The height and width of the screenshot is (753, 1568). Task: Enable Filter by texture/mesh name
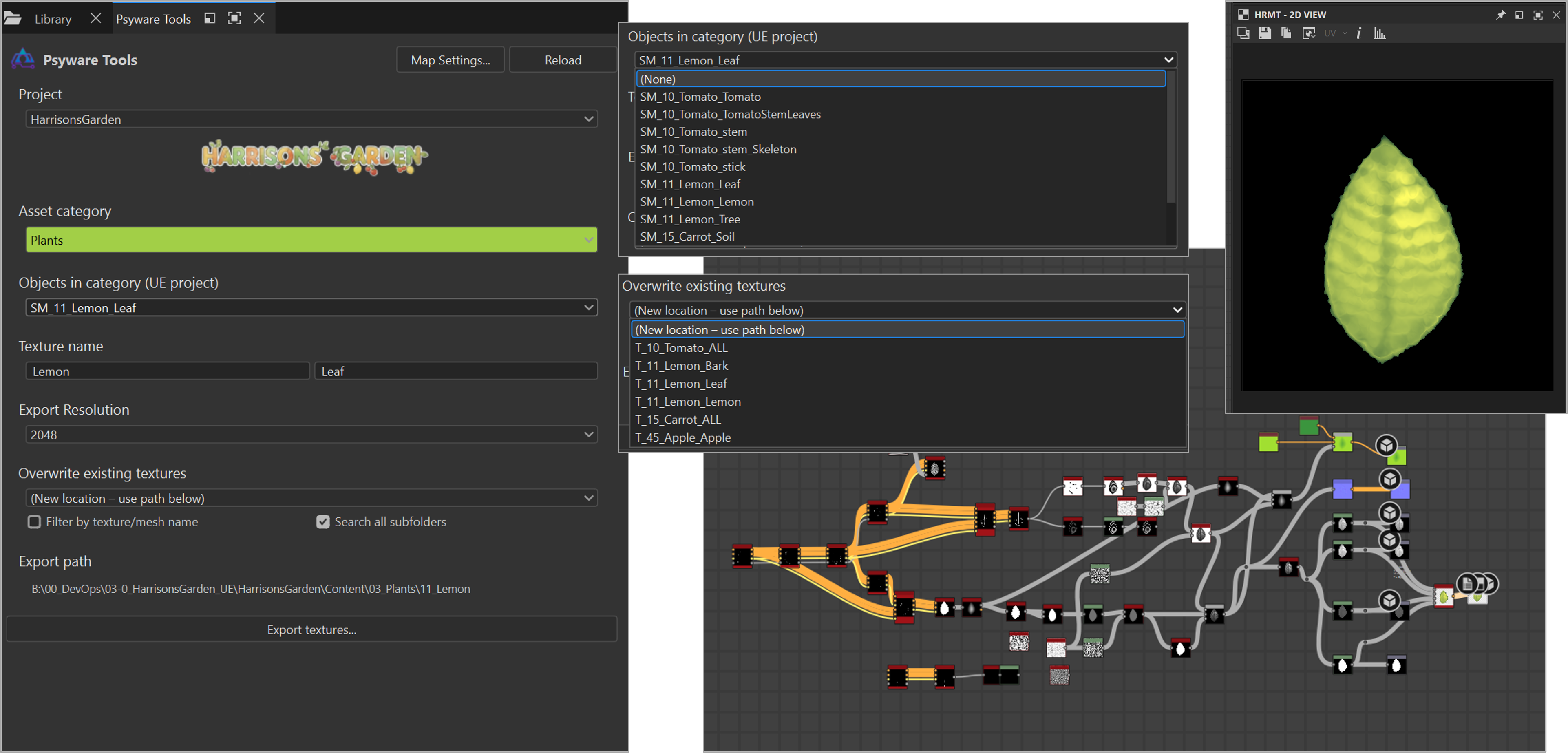click(x=35, y=522)
